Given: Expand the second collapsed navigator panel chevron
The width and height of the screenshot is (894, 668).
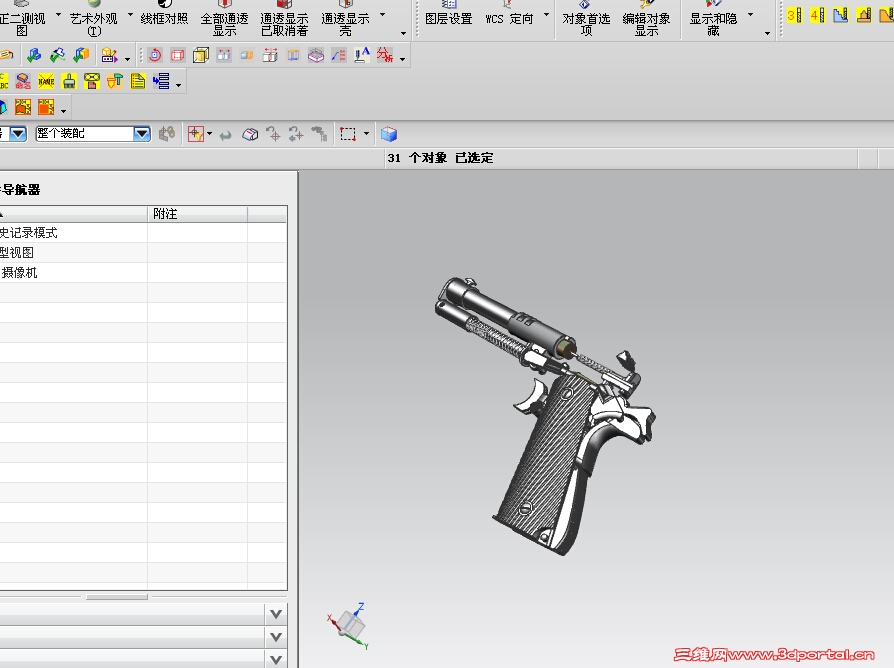Looking at the screenshot, I should click(276, 637).
